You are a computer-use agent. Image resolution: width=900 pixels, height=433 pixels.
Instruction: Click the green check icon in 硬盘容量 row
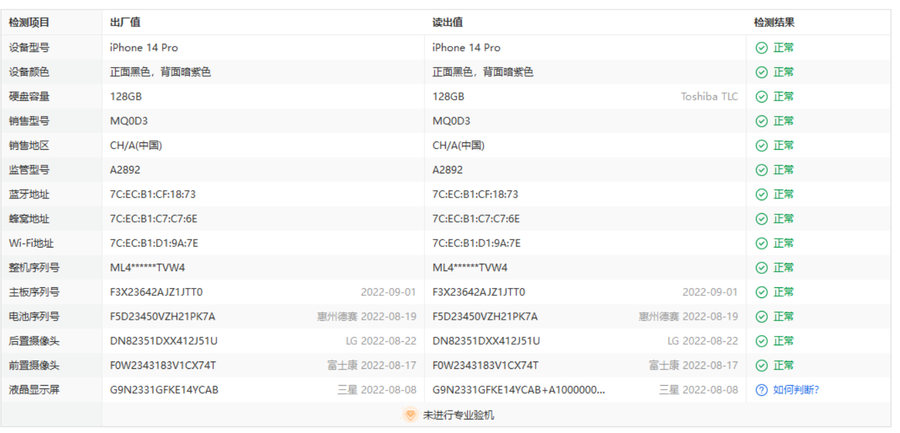(x=761, y=96)
